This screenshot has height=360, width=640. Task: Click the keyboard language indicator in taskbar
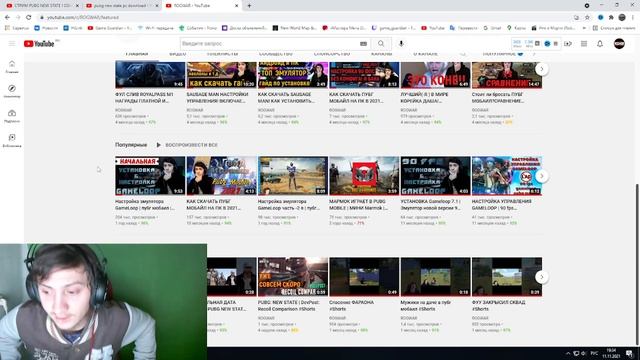coord(594,353)
